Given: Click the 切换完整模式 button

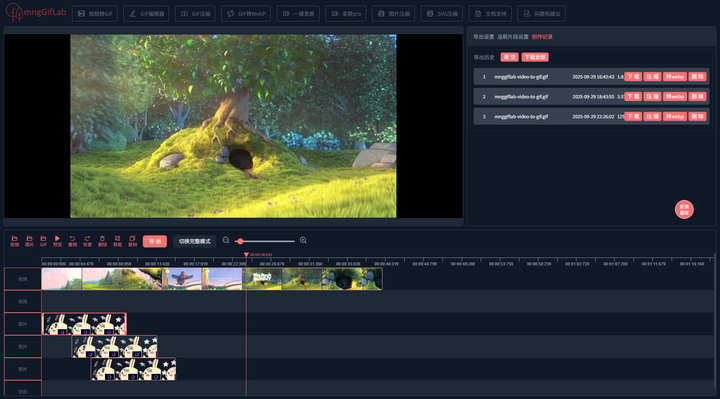Looking at the screenshot, I should point(195,241).
